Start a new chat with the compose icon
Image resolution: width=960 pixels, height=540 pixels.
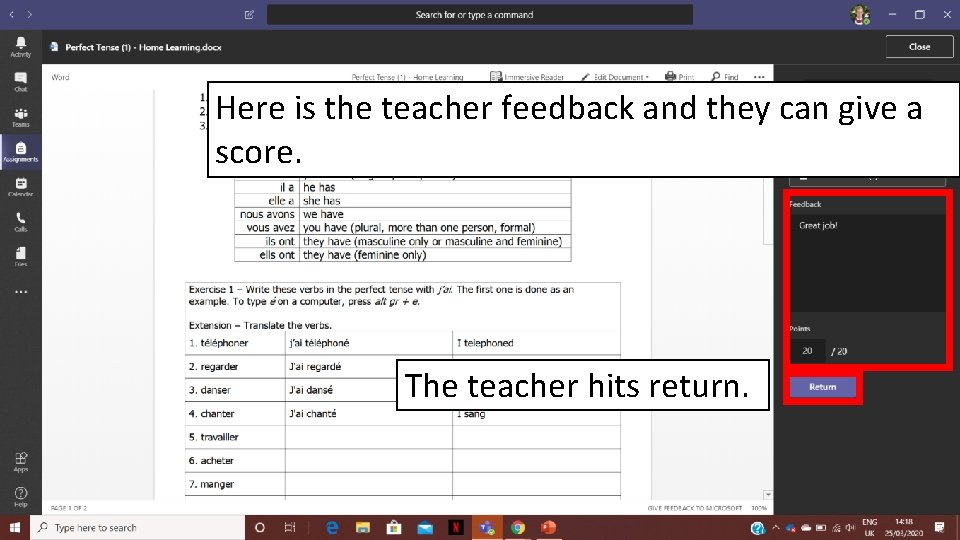click(x=249, y=15)
